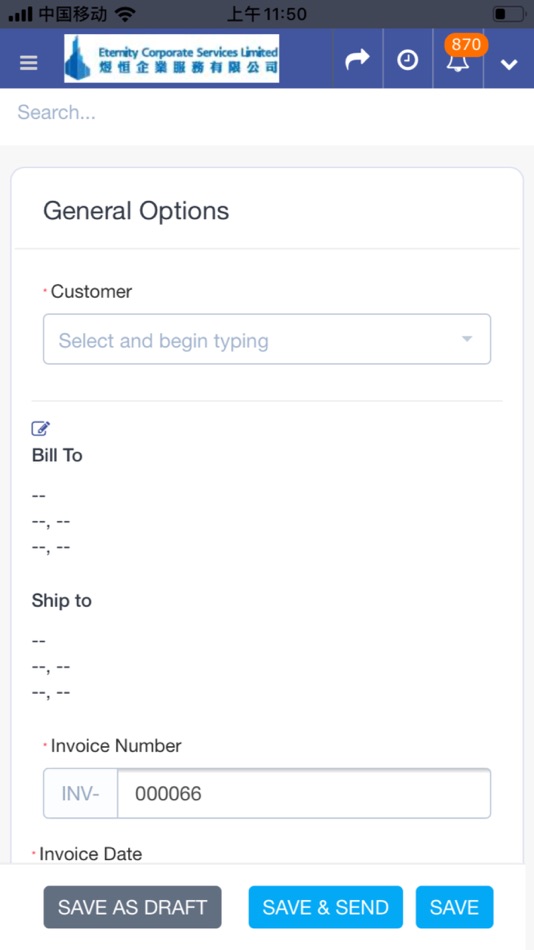Open the hamburger menu
Screen dimensions: 534x950
click(x=28, y=62)
